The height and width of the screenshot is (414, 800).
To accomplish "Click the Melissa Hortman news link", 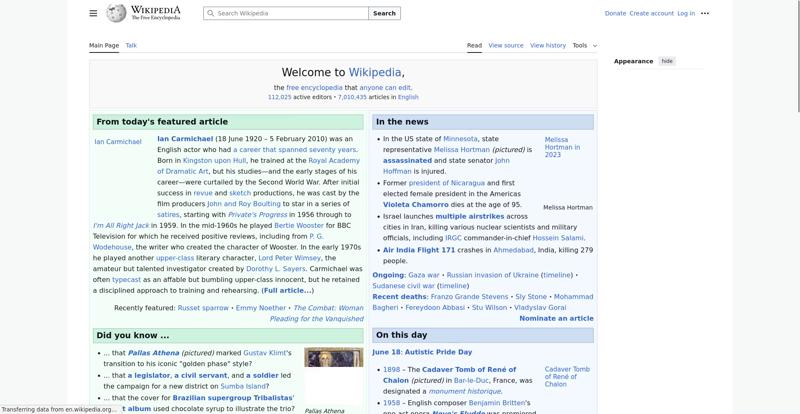I will pyautogui.click(x=462, y=150).
